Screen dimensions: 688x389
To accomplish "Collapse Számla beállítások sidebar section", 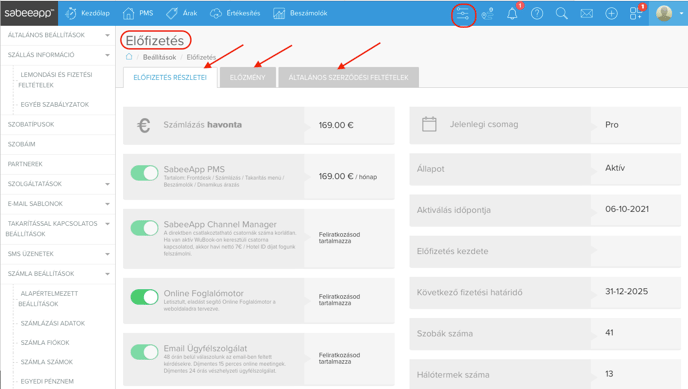I will coord(108,274).
